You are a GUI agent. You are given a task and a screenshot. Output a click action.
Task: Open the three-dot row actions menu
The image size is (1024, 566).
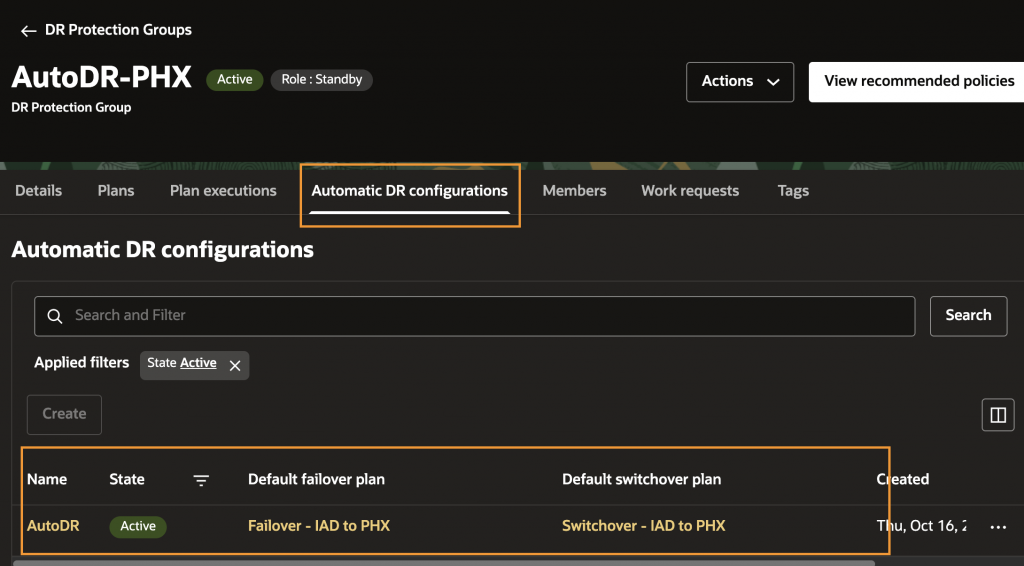(x=997, y=526)
